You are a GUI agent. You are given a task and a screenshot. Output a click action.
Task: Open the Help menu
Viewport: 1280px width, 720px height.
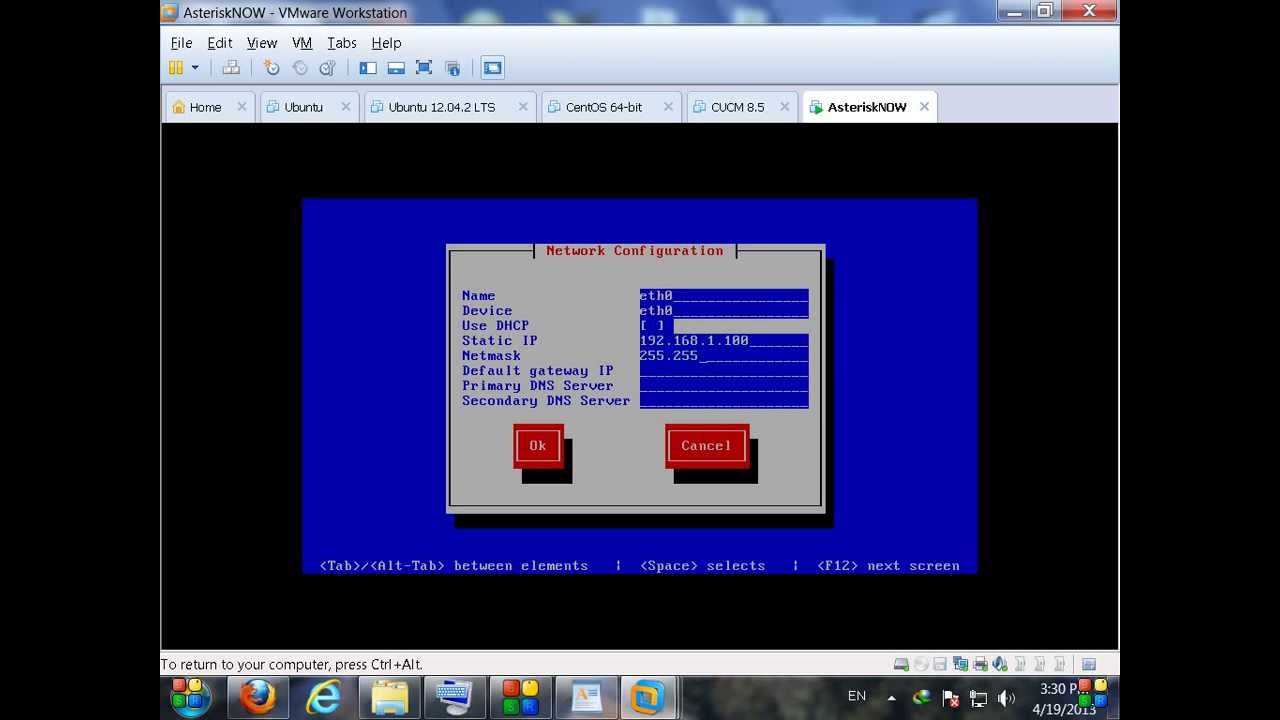[386, 43]
